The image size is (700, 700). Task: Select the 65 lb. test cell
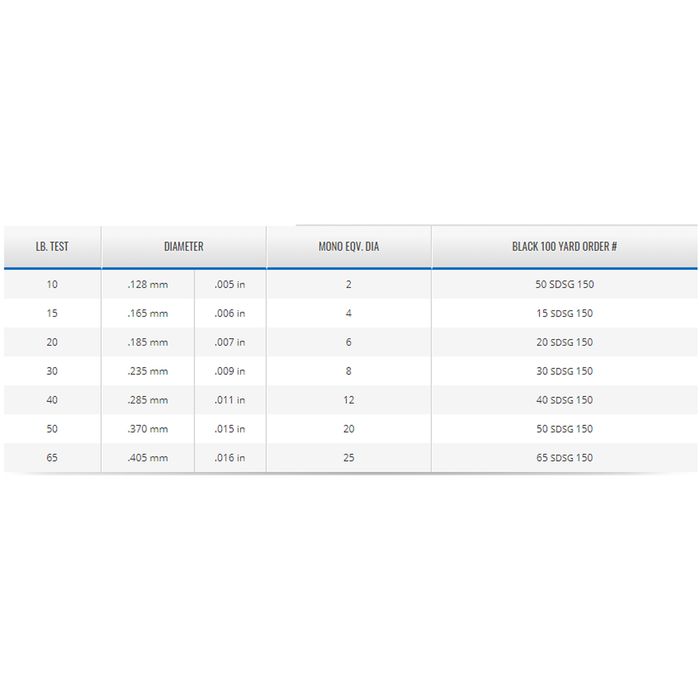(52, 459)
